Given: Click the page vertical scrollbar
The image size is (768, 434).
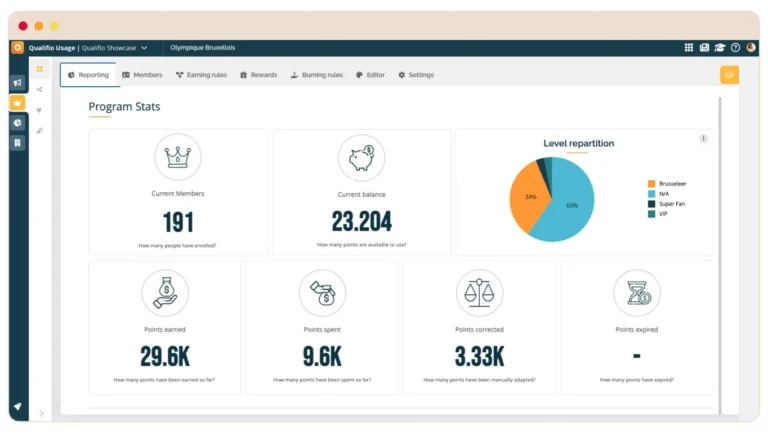Looking at the screenshot, I should click(720, 255).
